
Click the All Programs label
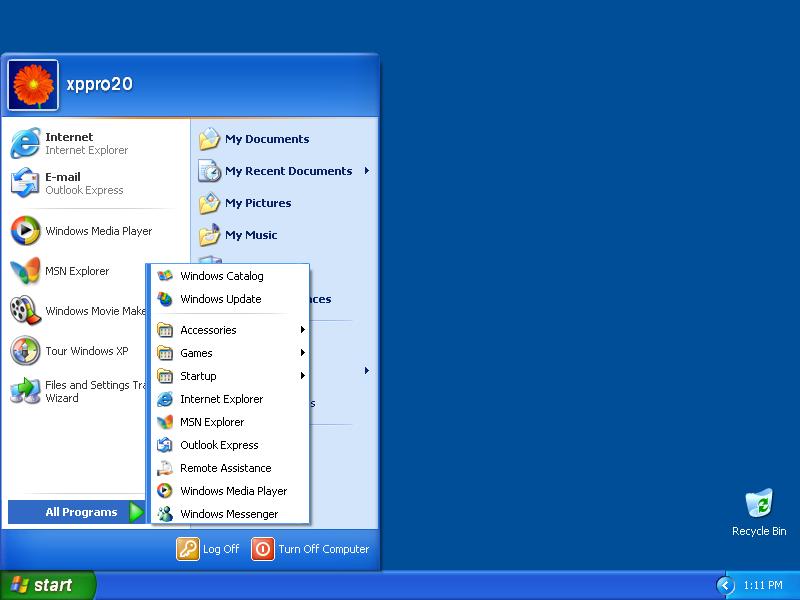pos(81,512)
